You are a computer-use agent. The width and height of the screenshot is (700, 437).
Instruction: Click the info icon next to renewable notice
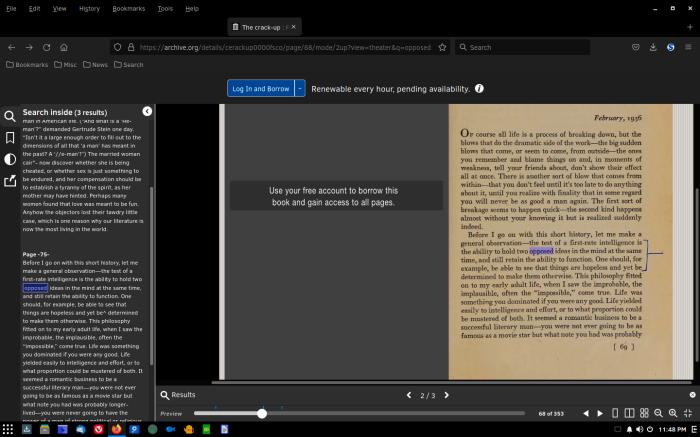click(479, 88)
